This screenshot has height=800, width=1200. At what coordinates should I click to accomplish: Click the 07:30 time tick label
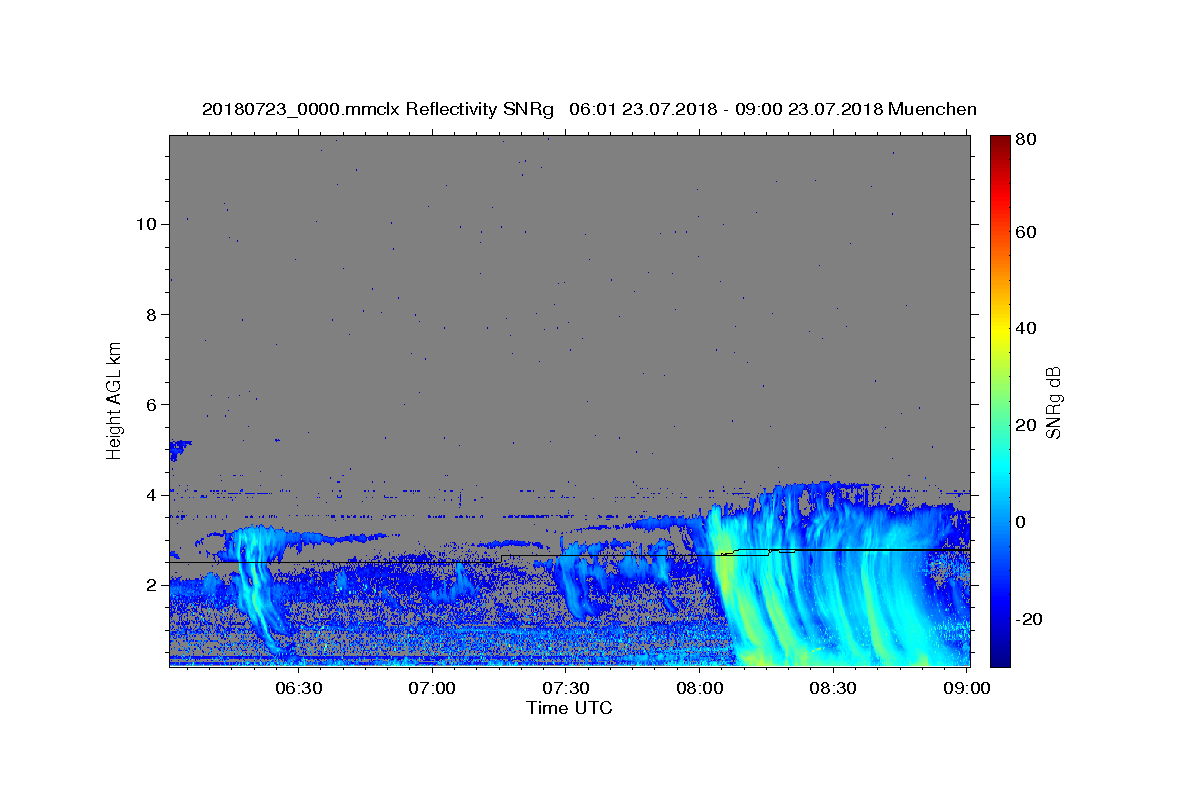(x=565, y=688)
